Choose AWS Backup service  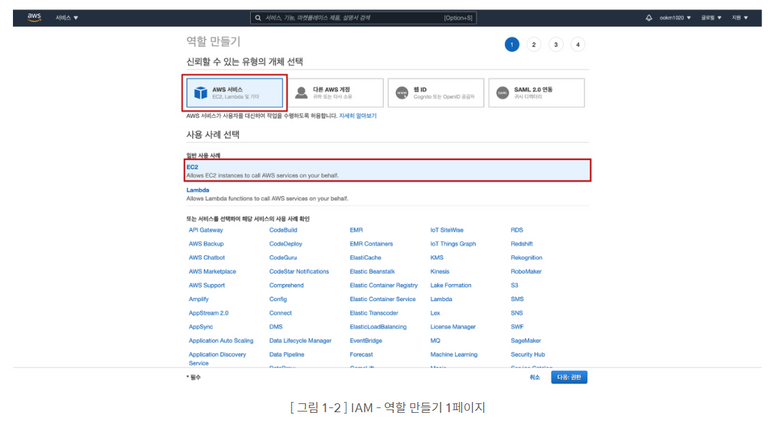pyautogui.click(x=206, y=243)
